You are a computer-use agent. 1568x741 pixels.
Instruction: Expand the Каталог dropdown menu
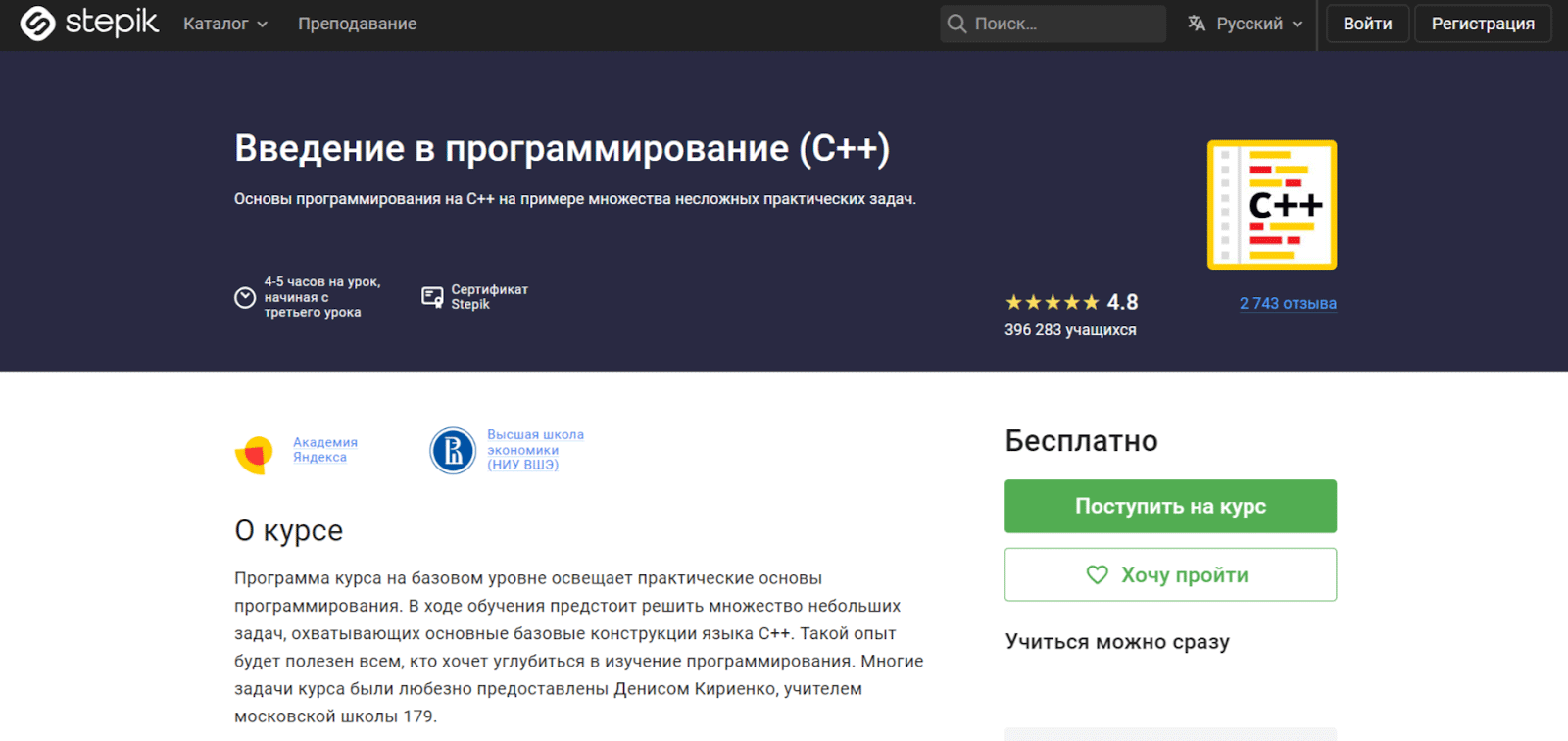[x=224, y=24]
